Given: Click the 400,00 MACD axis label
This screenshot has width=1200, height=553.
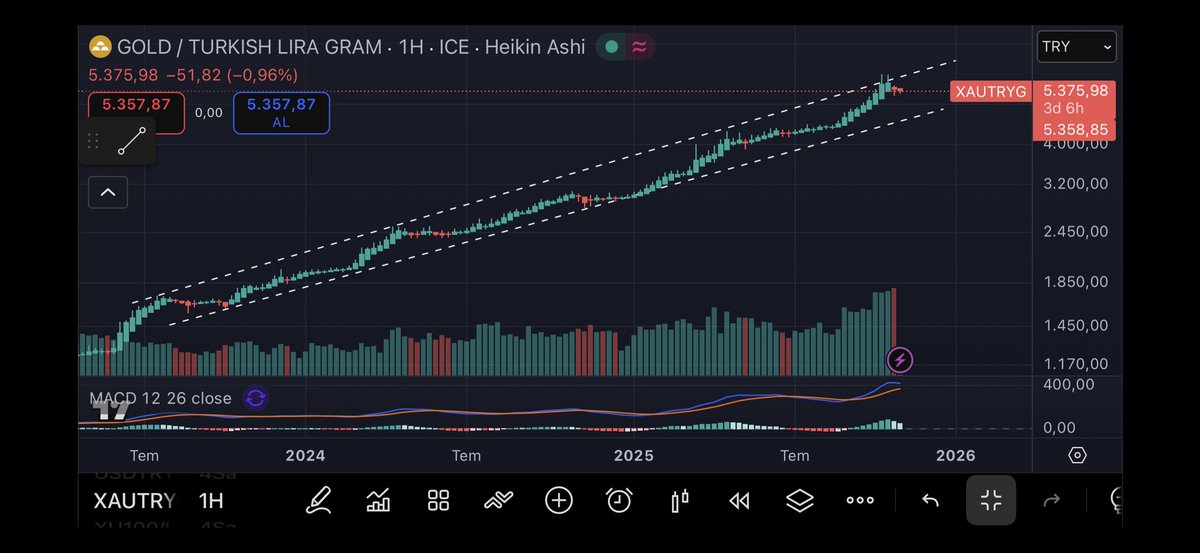Looking at the screenshot, I should coord(1067,384).
